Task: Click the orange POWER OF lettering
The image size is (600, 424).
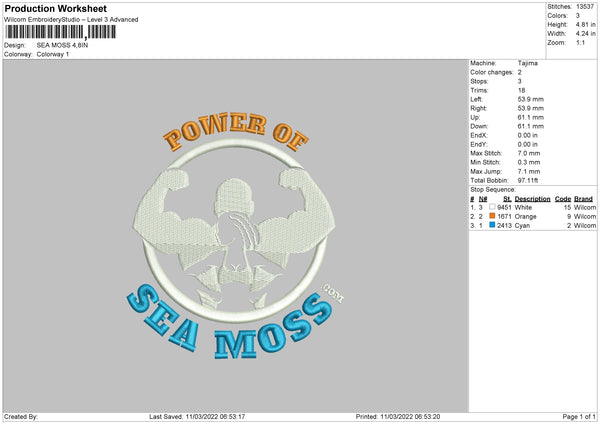Action: (235, 131)
